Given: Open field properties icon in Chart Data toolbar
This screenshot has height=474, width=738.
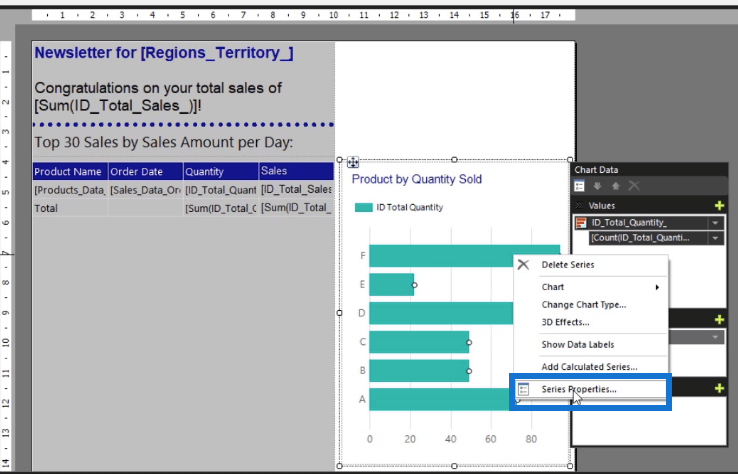Looking at the screenshot, I should tap(579, 186).
